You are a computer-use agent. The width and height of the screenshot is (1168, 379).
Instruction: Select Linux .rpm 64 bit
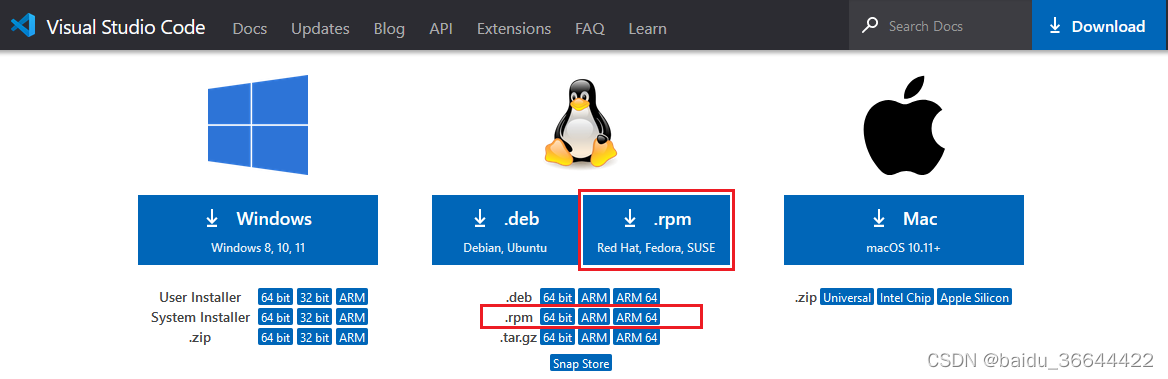558,317
